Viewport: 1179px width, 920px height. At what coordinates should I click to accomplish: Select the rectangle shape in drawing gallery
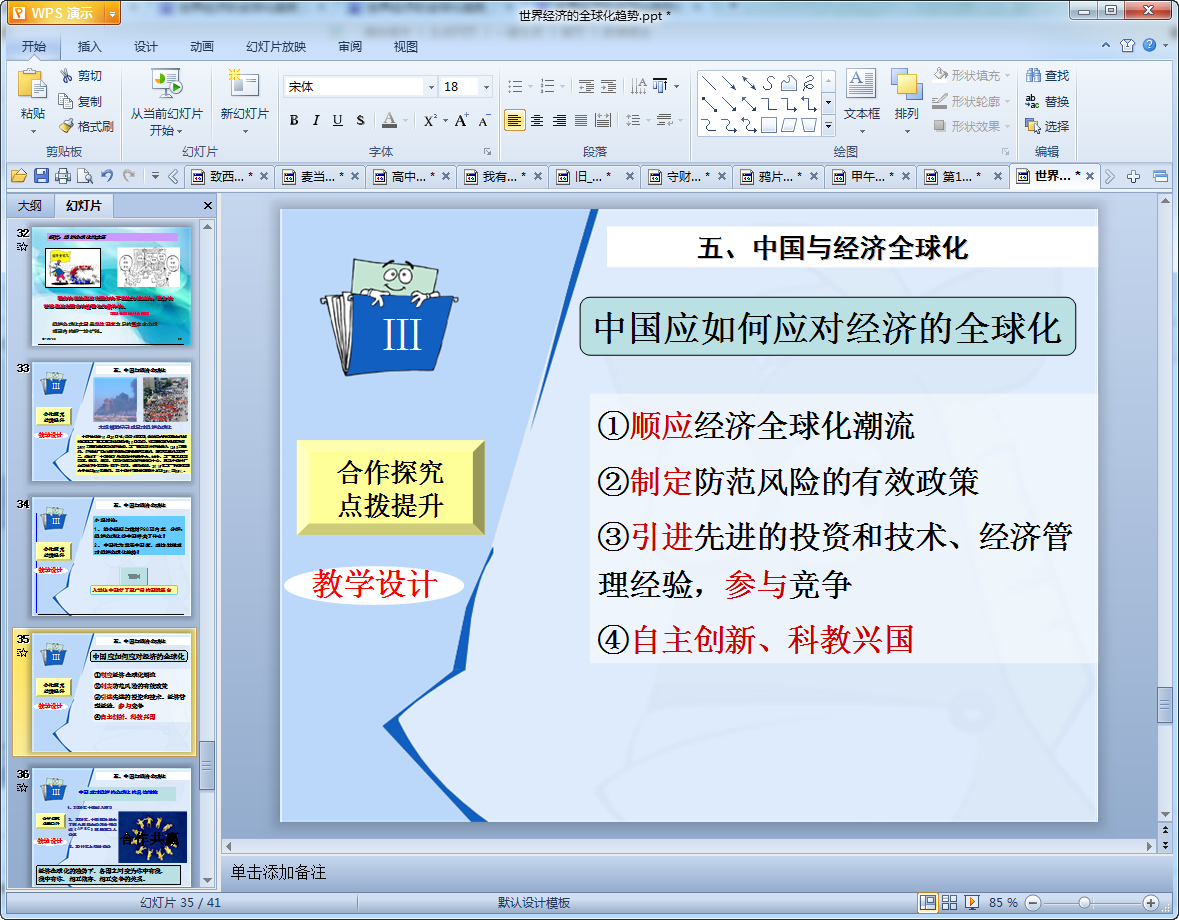(768, 125)
